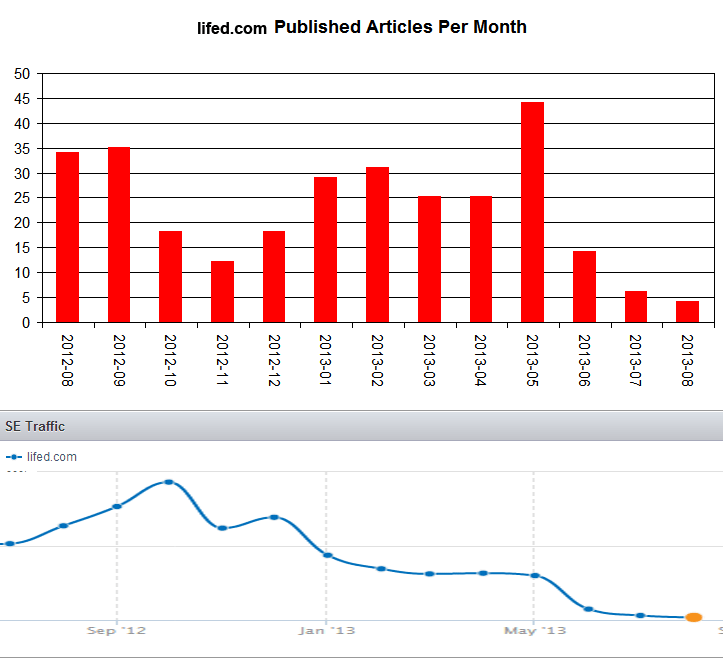The height and width of the screenshot is (664, 723).
Task: Click the Sep '12 data point on the traffic line
Action: [117, 506]
